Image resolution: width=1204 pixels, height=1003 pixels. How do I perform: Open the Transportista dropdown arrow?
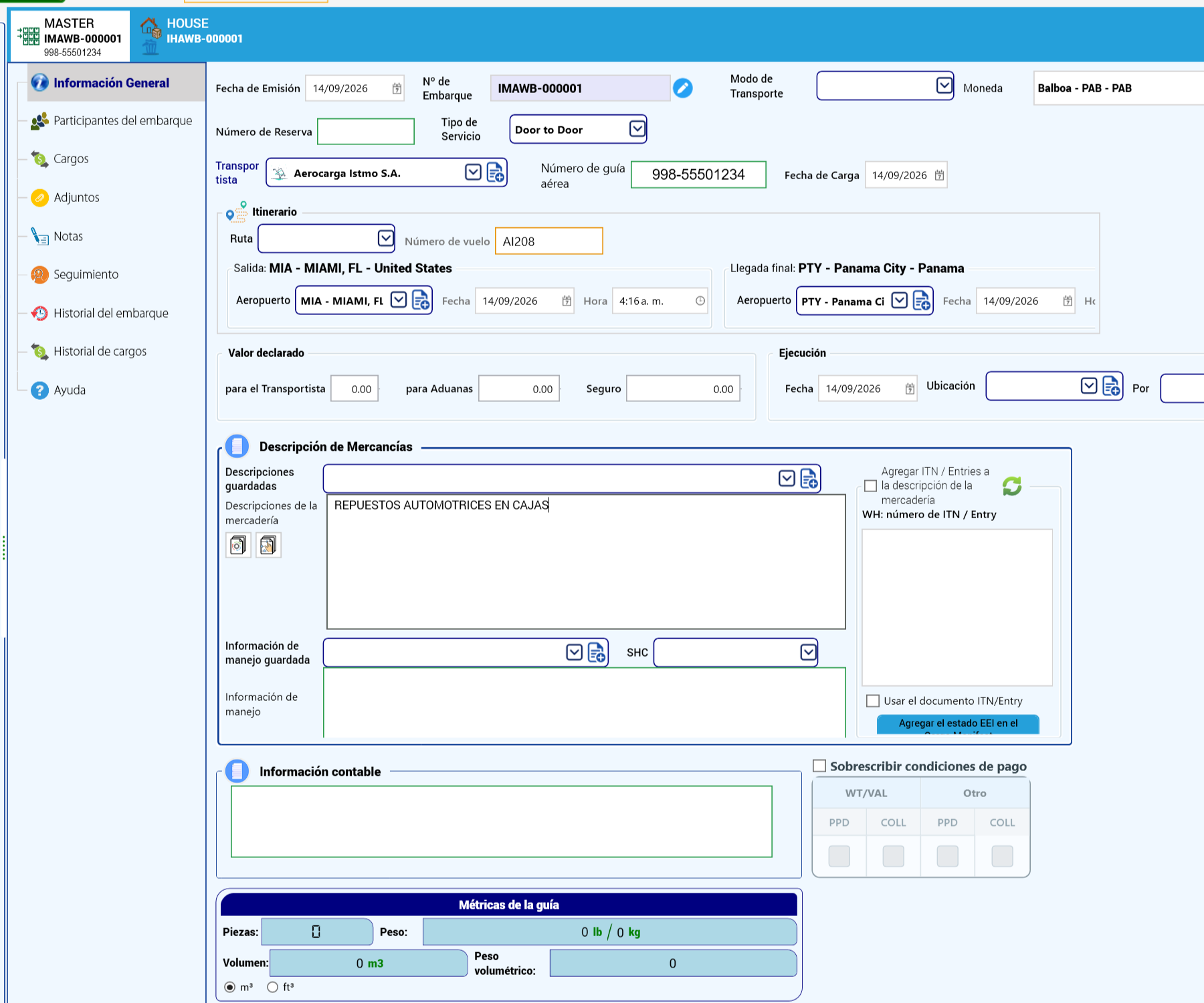click(x=473, y=173)
